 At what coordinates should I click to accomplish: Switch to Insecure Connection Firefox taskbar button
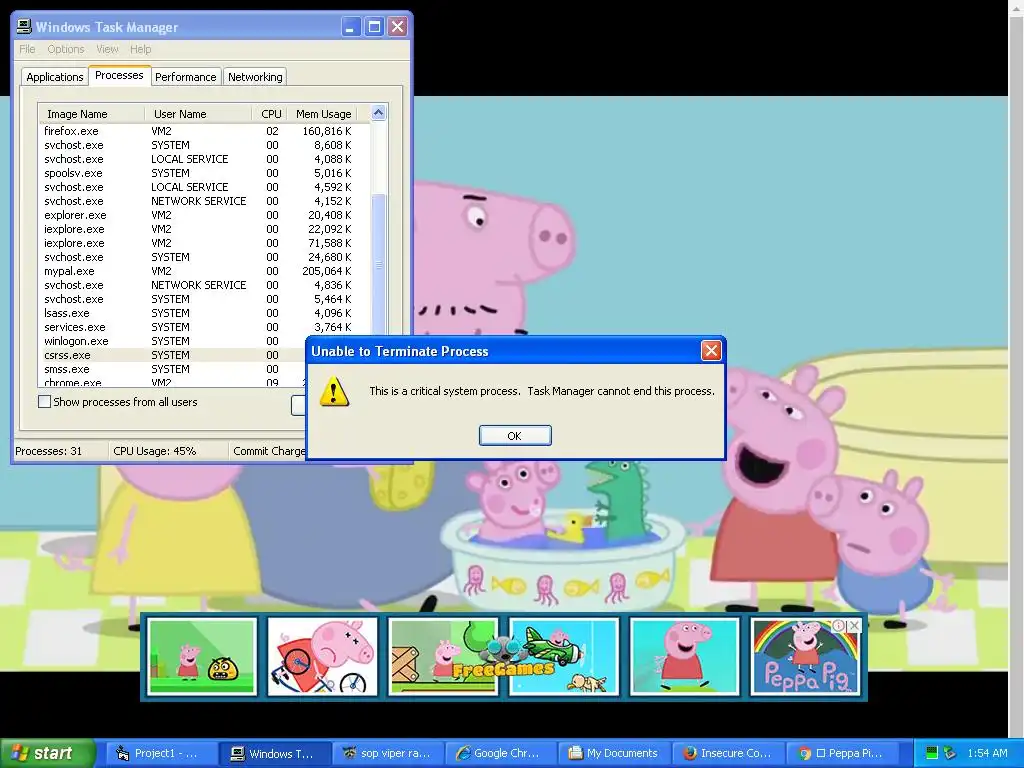click(x=729, y=753)
